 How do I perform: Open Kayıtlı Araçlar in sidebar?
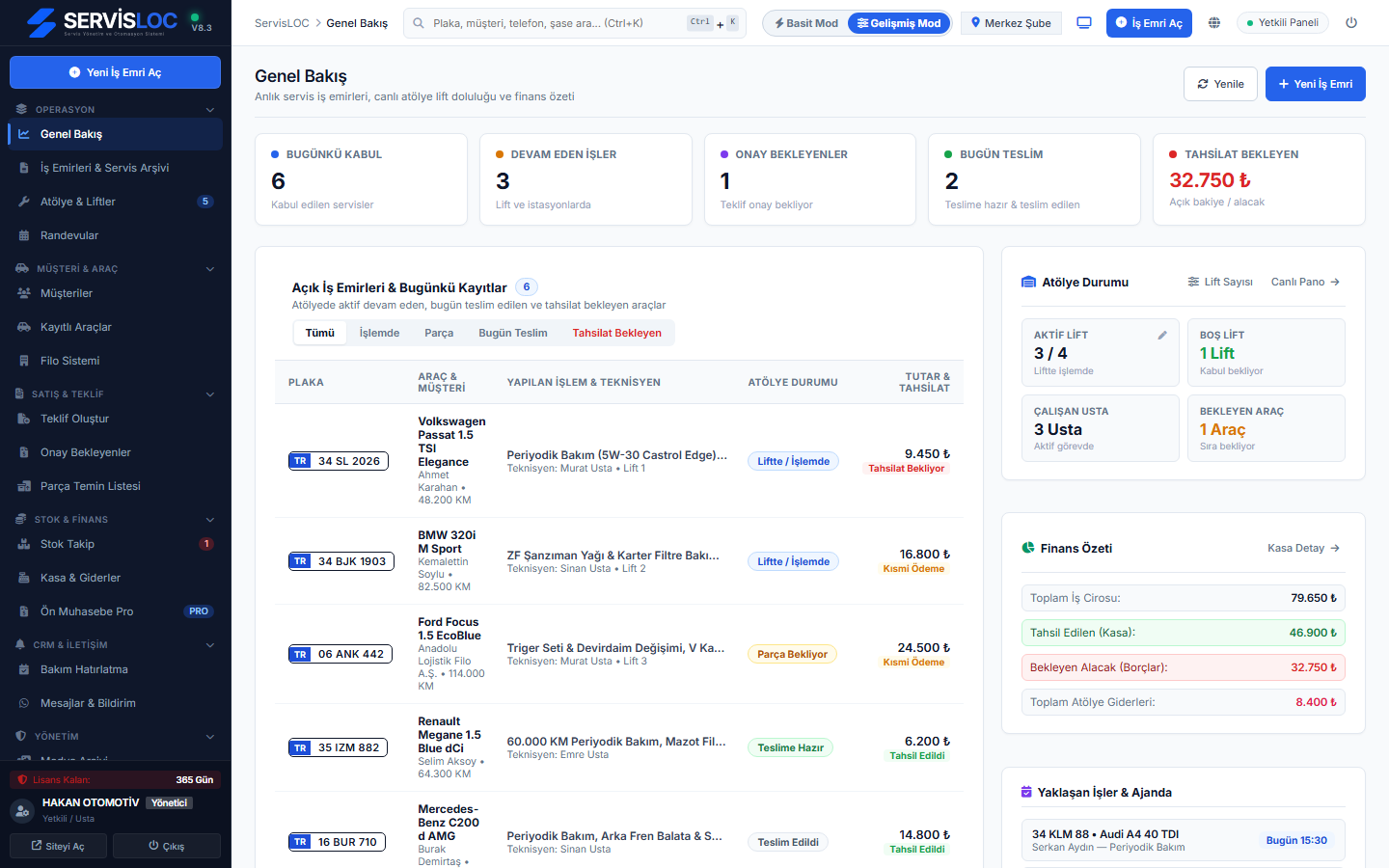pos(116,327)
